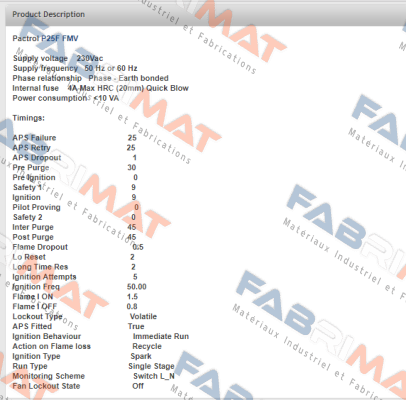Viewport: 406px width, 400px height.
Task: Click the Lo Reset label
Action: click(x=29, y=257)
